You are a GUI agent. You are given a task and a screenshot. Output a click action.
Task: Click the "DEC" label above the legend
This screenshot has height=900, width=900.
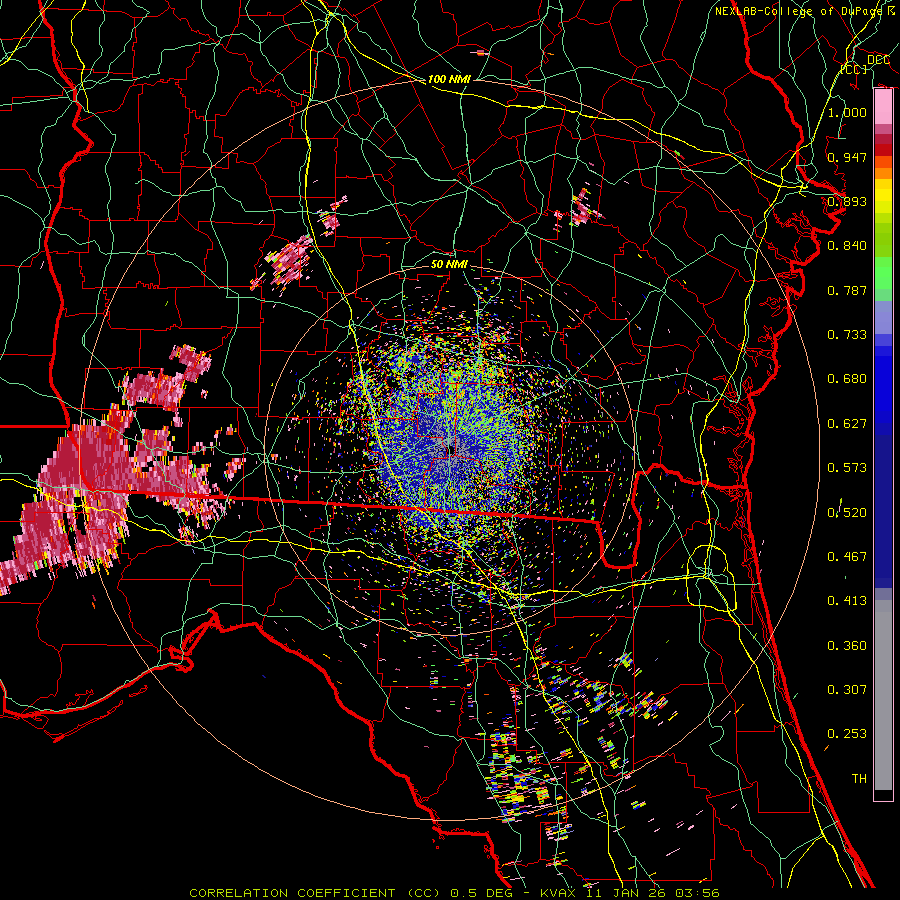coord(878,60)
